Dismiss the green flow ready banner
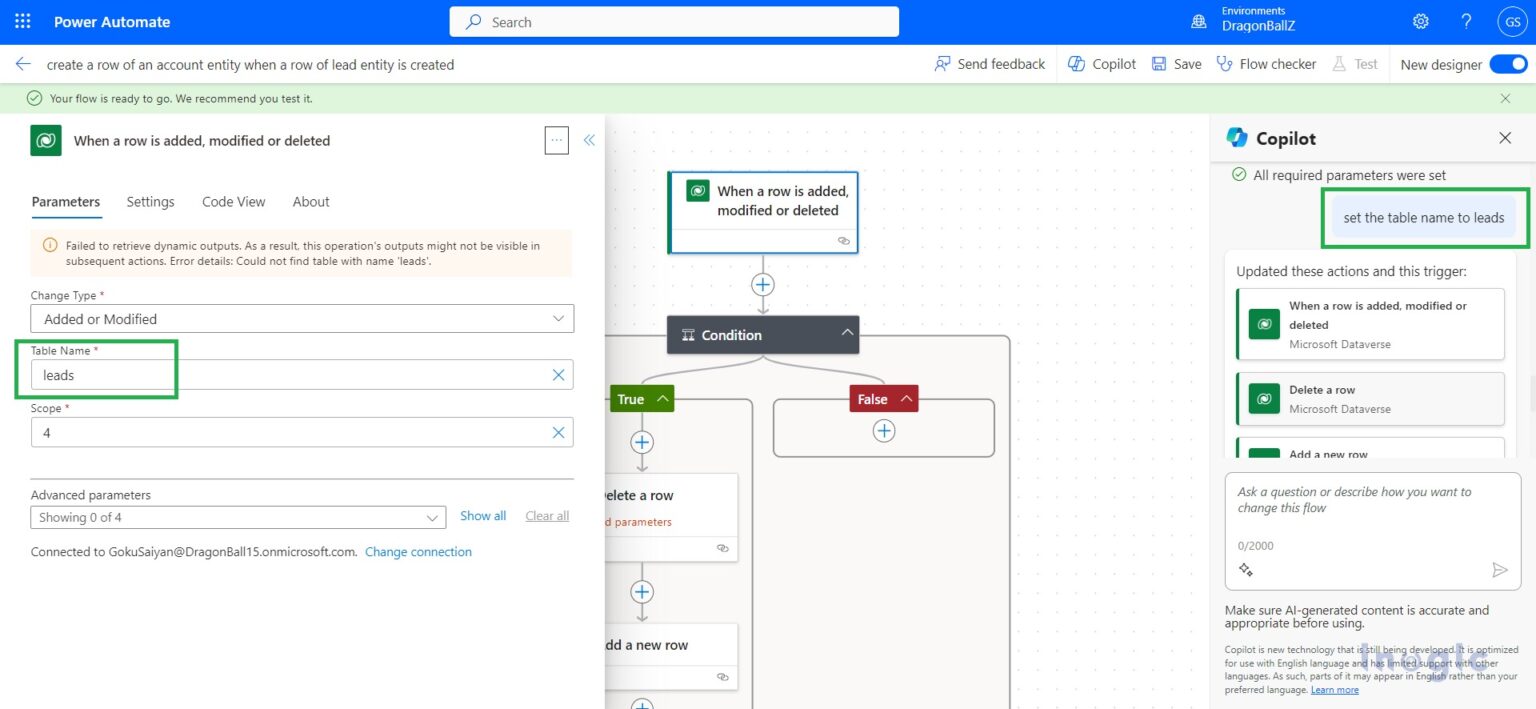 coord(1505,98)
